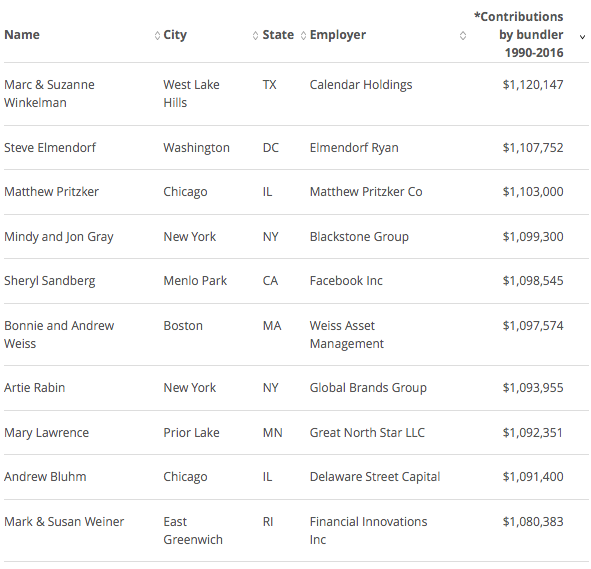The height and width of the screenshot is (569, 591).
Task: Click Weiss Asset Management employer cell
Action: pyautogui.click(x=347, y=335)
